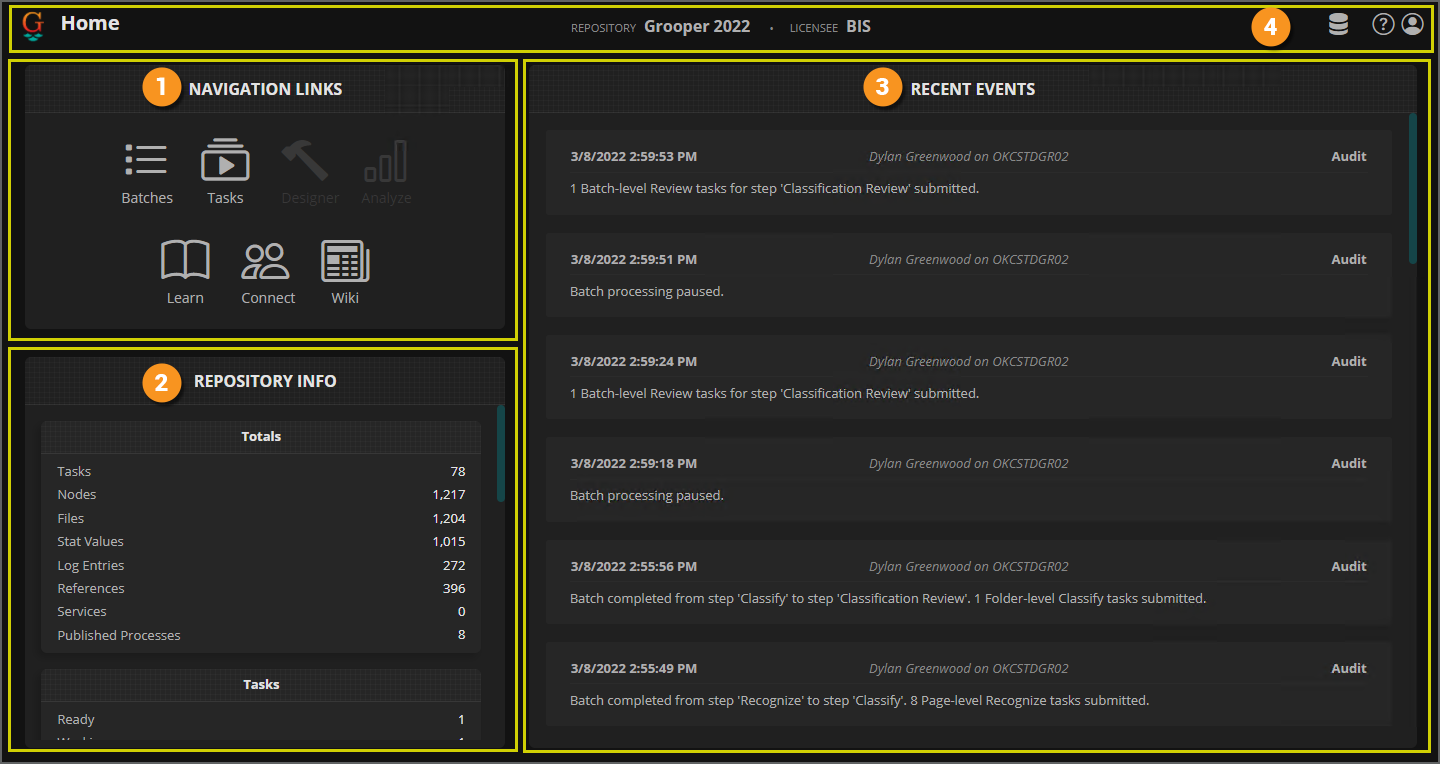Open the Learn book icon
Screen dimensions: 1440x764
coord(185,261)
